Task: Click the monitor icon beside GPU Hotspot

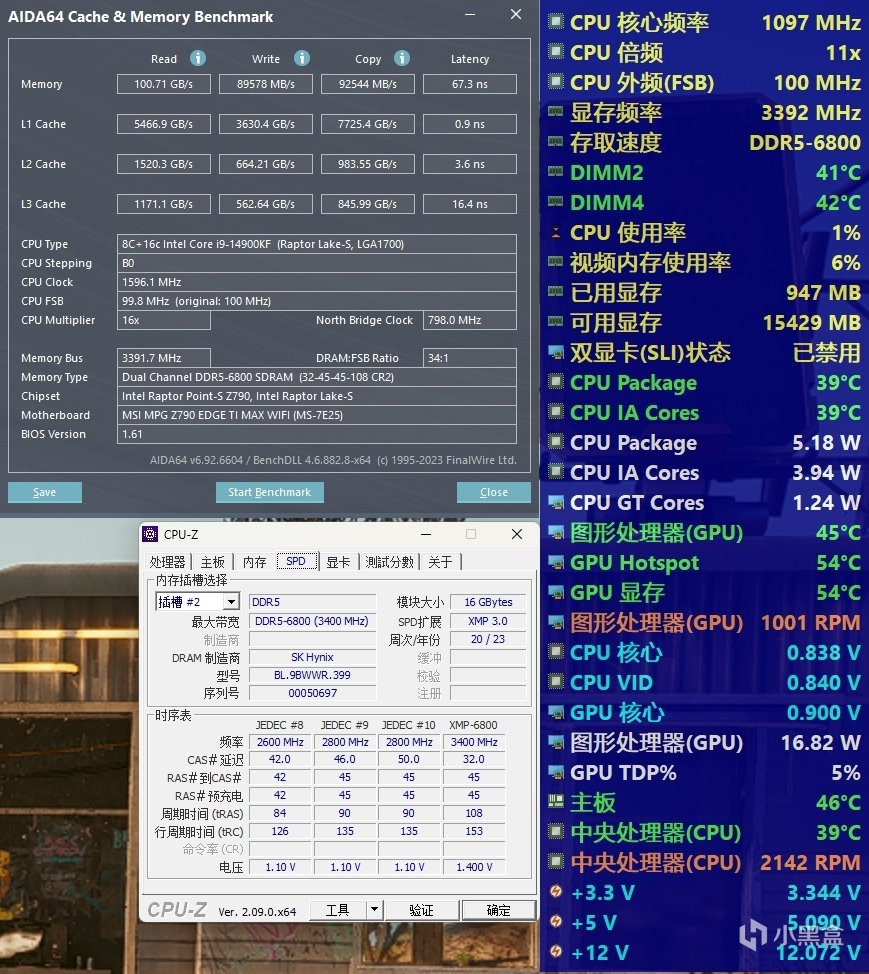Action: [555, 562]
